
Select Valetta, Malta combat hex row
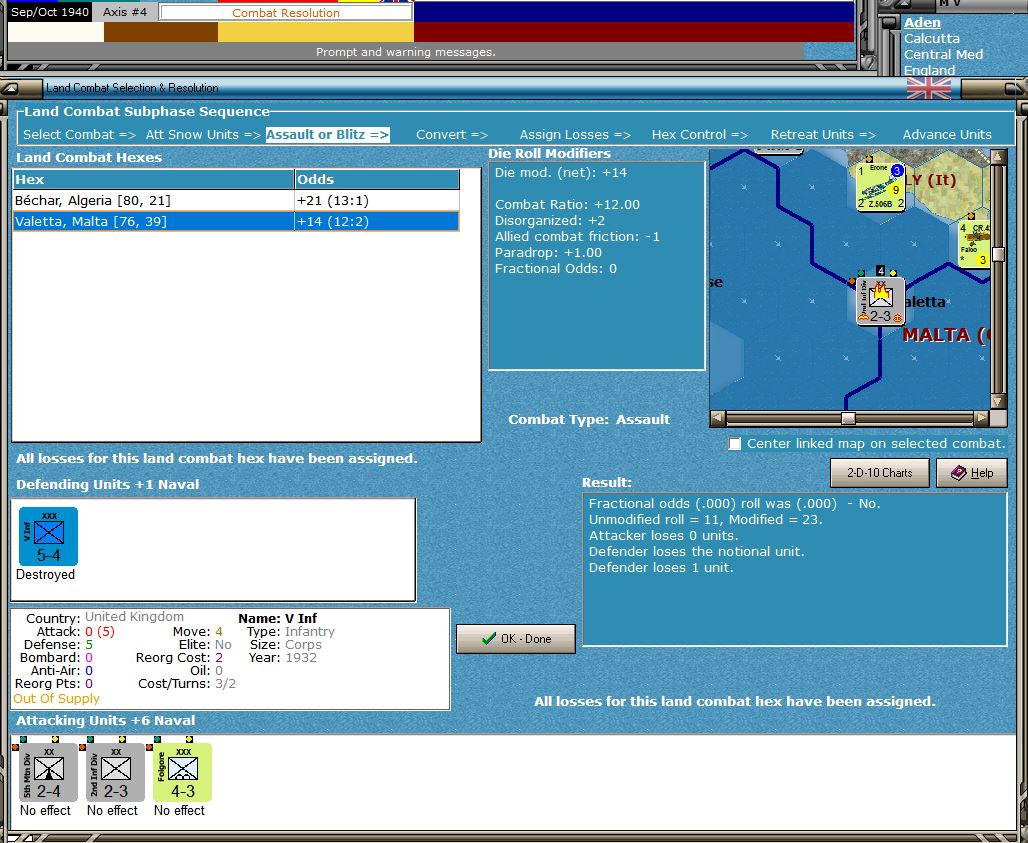click(236, 222)
